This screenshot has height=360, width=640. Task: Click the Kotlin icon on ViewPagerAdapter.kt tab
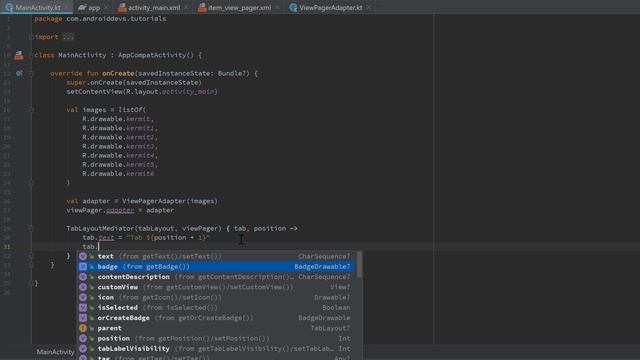pyautogui.click(x=293, y=7)
